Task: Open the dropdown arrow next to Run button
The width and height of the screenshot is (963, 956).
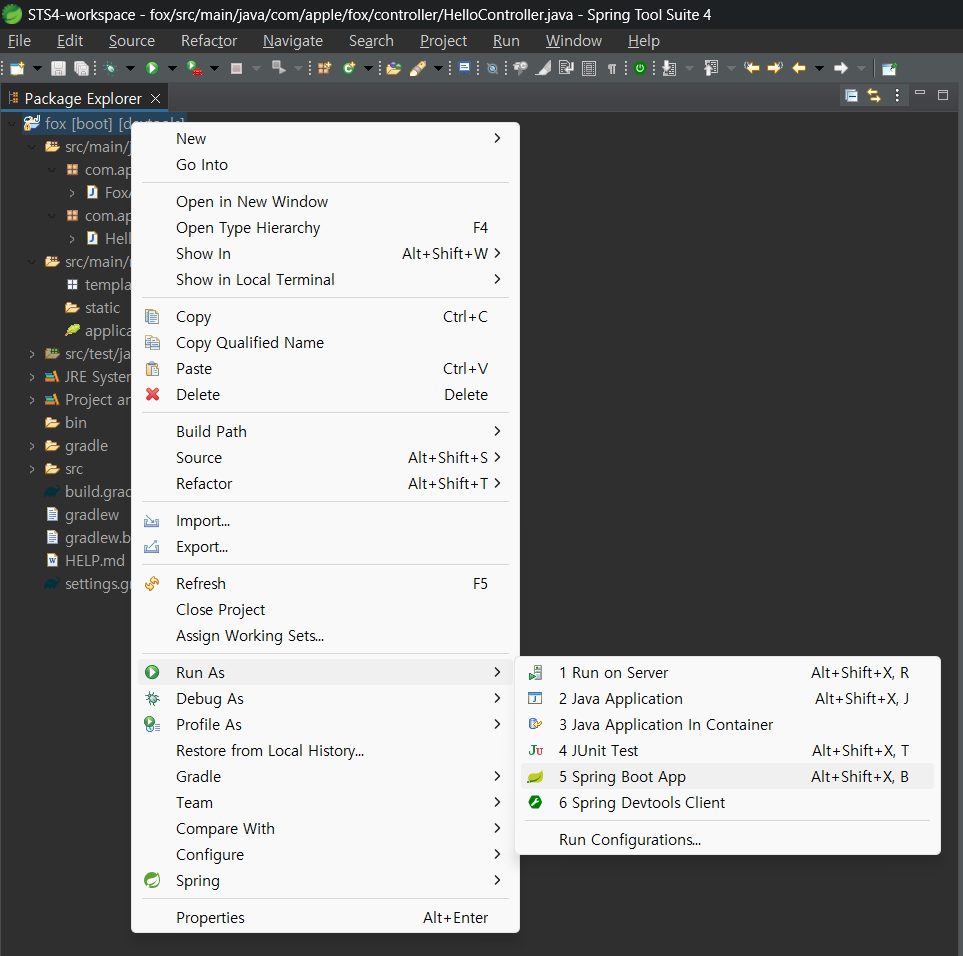Action: [x=173, y=68]
